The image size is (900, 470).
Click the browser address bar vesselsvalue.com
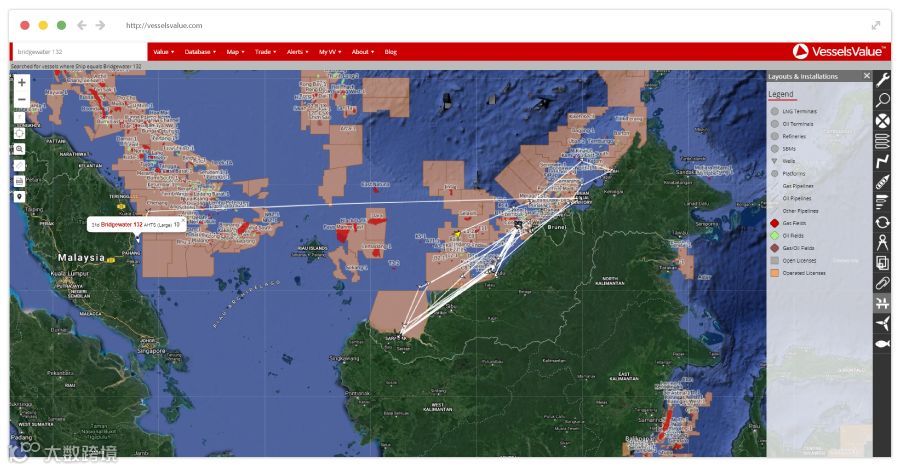(x=164, y=25)
